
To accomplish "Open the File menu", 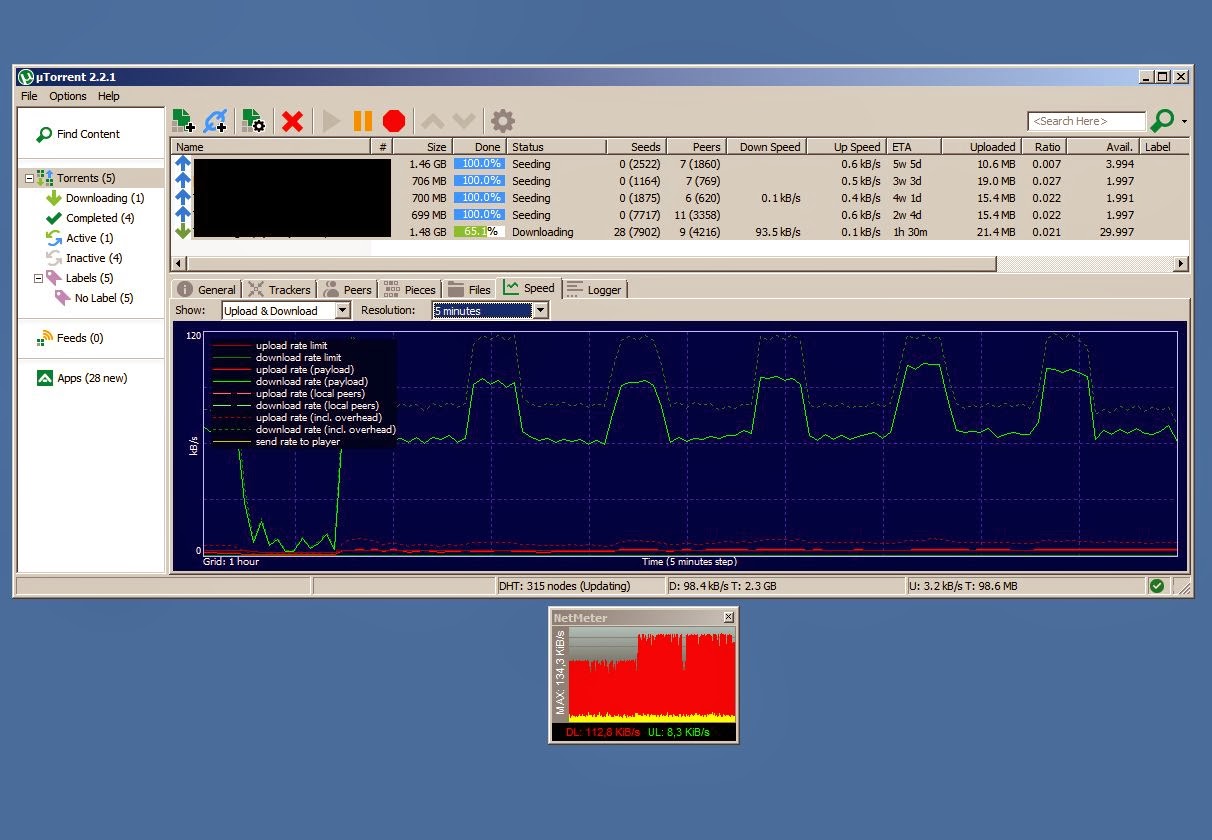I will 29,96.
